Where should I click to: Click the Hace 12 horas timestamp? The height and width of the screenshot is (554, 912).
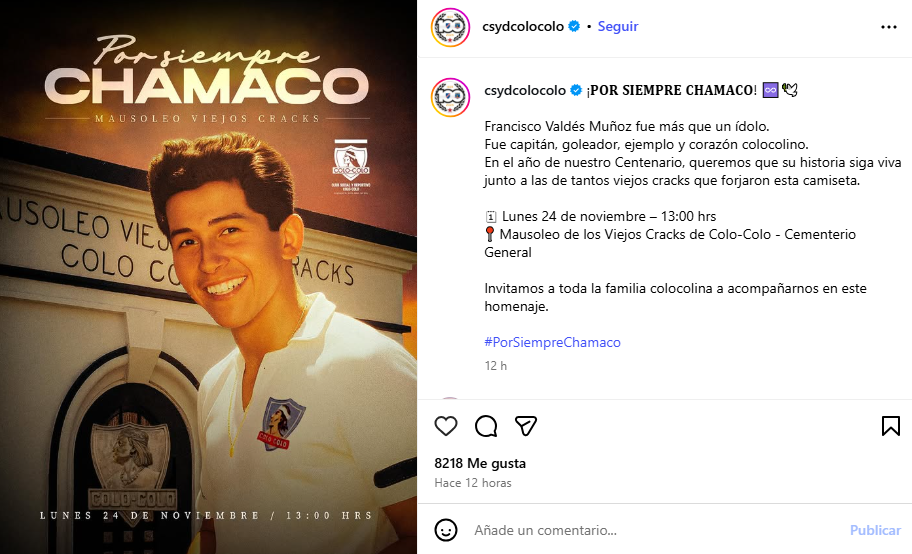coord(473,482)
